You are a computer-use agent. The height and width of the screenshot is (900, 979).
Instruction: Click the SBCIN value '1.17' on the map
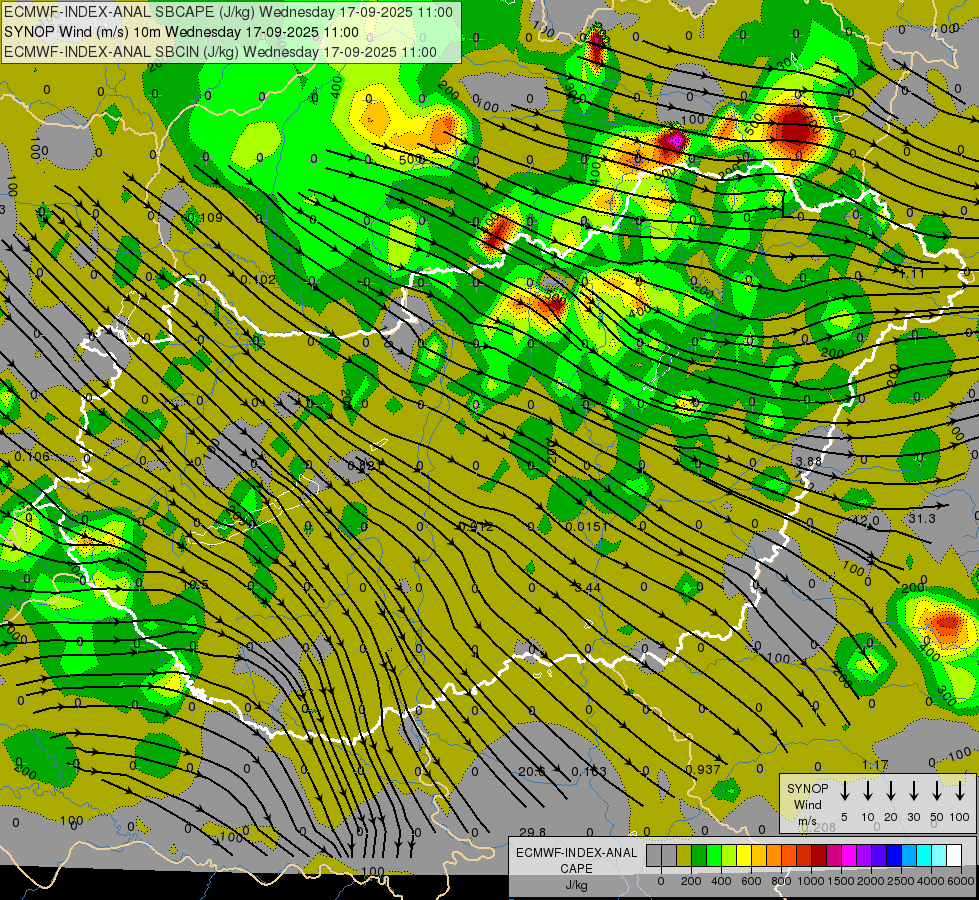click(x=875, y=764)
